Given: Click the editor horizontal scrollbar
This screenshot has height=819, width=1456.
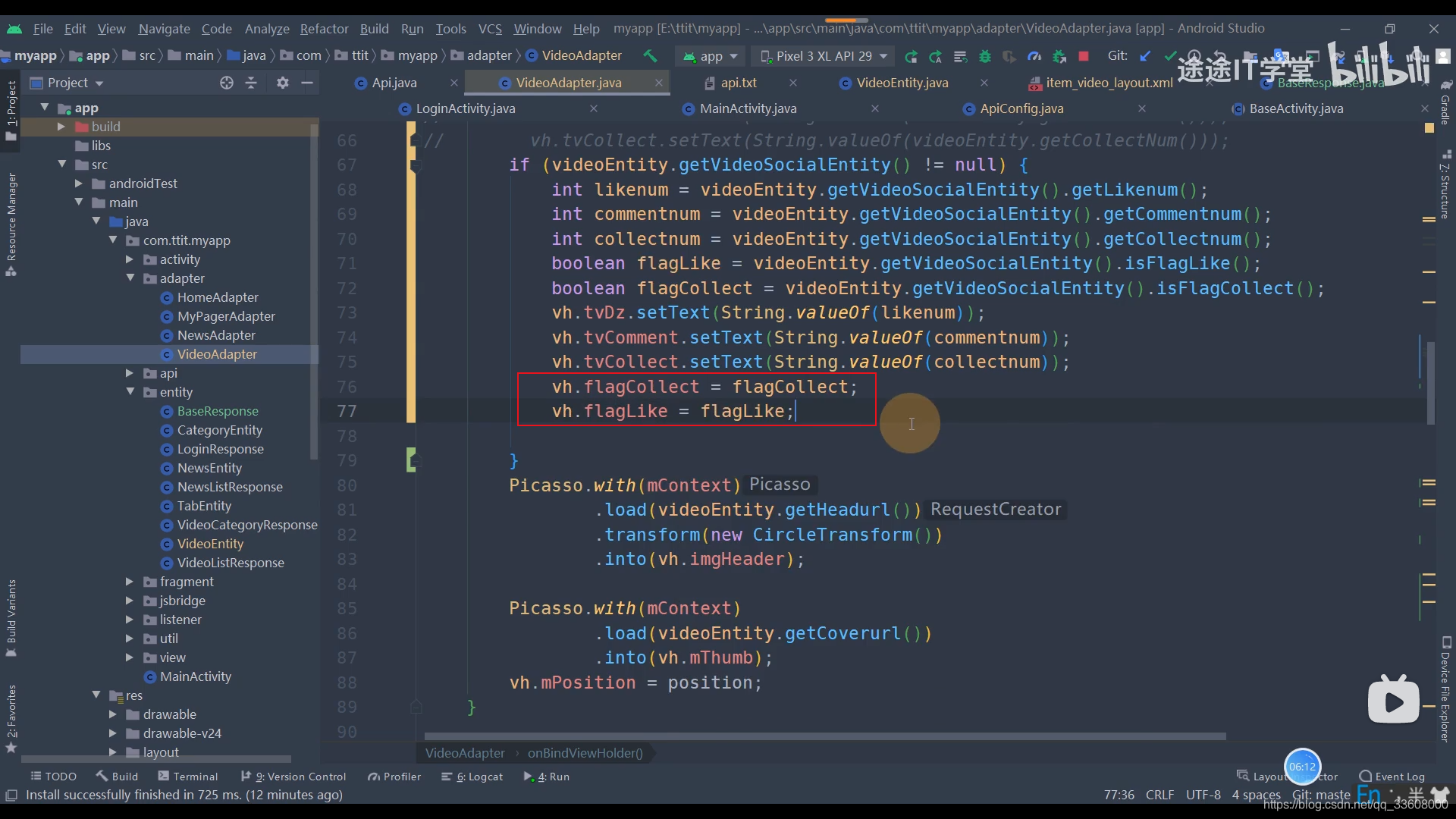Looking at the screenshot, I should point(825,736).
